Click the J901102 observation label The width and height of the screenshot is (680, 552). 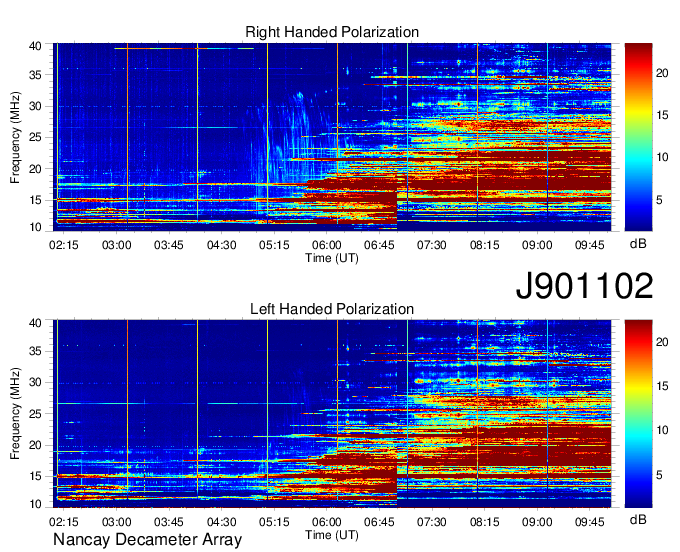coord(584,286)
